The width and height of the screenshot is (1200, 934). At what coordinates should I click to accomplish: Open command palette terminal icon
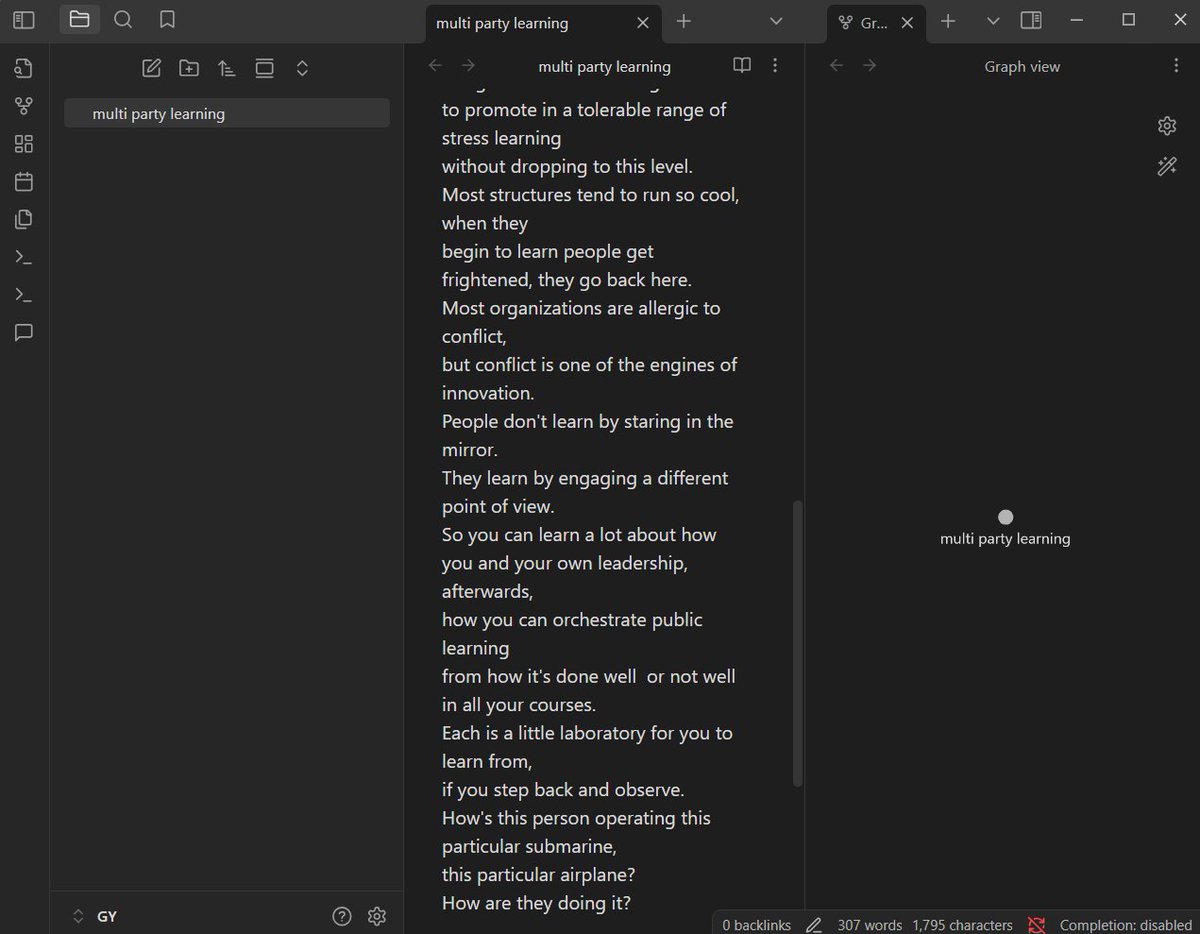24,257
